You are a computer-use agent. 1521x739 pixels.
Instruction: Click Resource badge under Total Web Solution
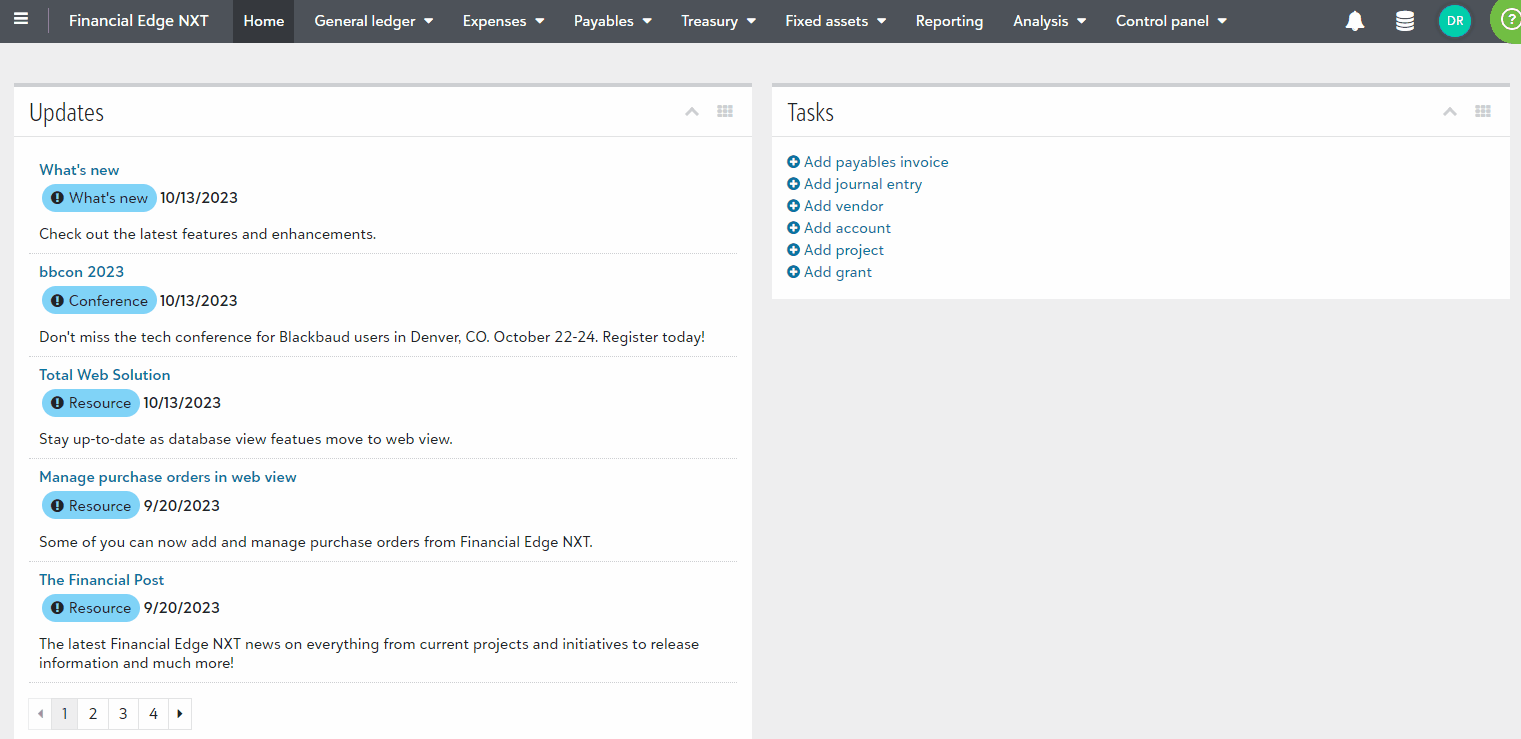tap(91, 403)
